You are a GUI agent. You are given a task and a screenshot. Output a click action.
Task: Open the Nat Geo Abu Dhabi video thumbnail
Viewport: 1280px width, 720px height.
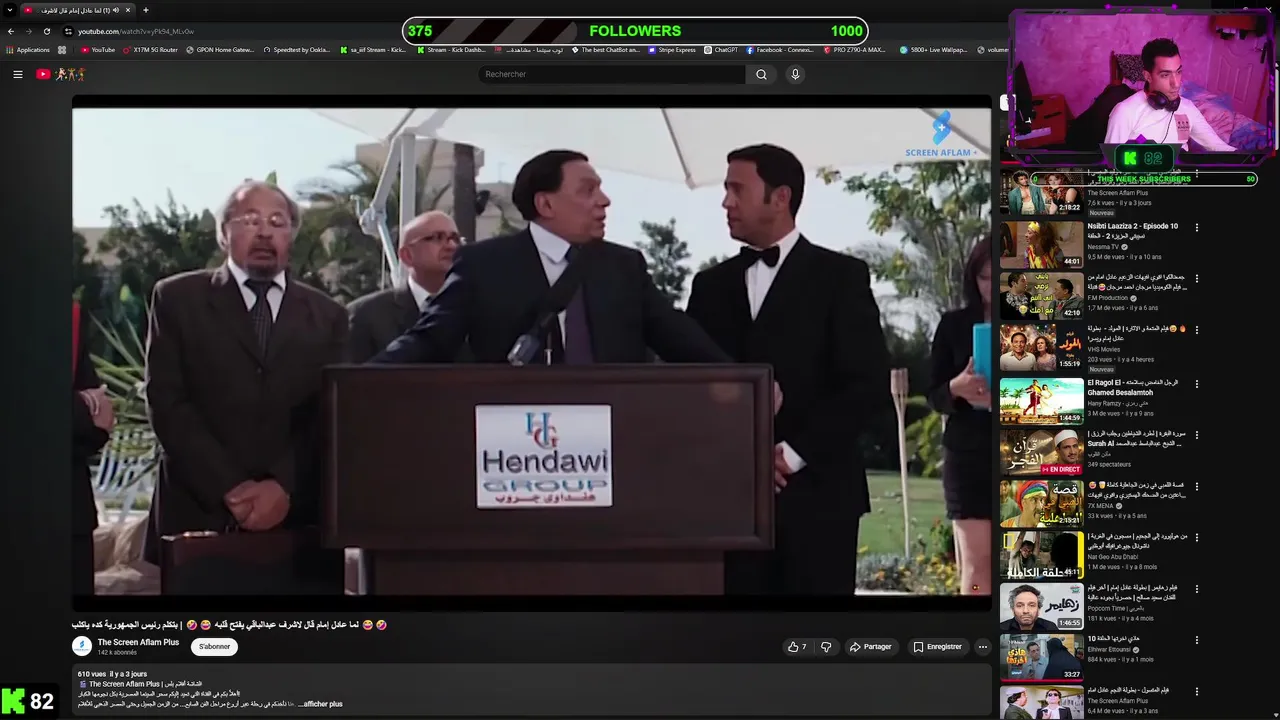tap(1041, 554)
